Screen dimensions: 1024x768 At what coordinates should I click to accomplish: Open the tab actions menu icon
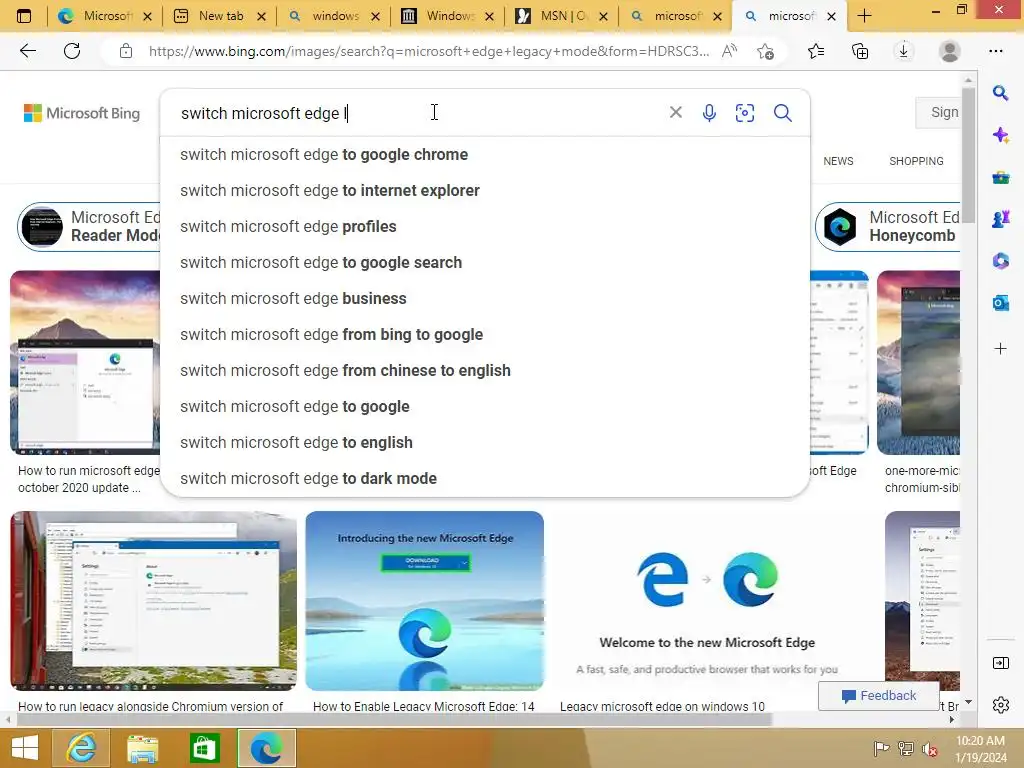[x=24, y=16]
